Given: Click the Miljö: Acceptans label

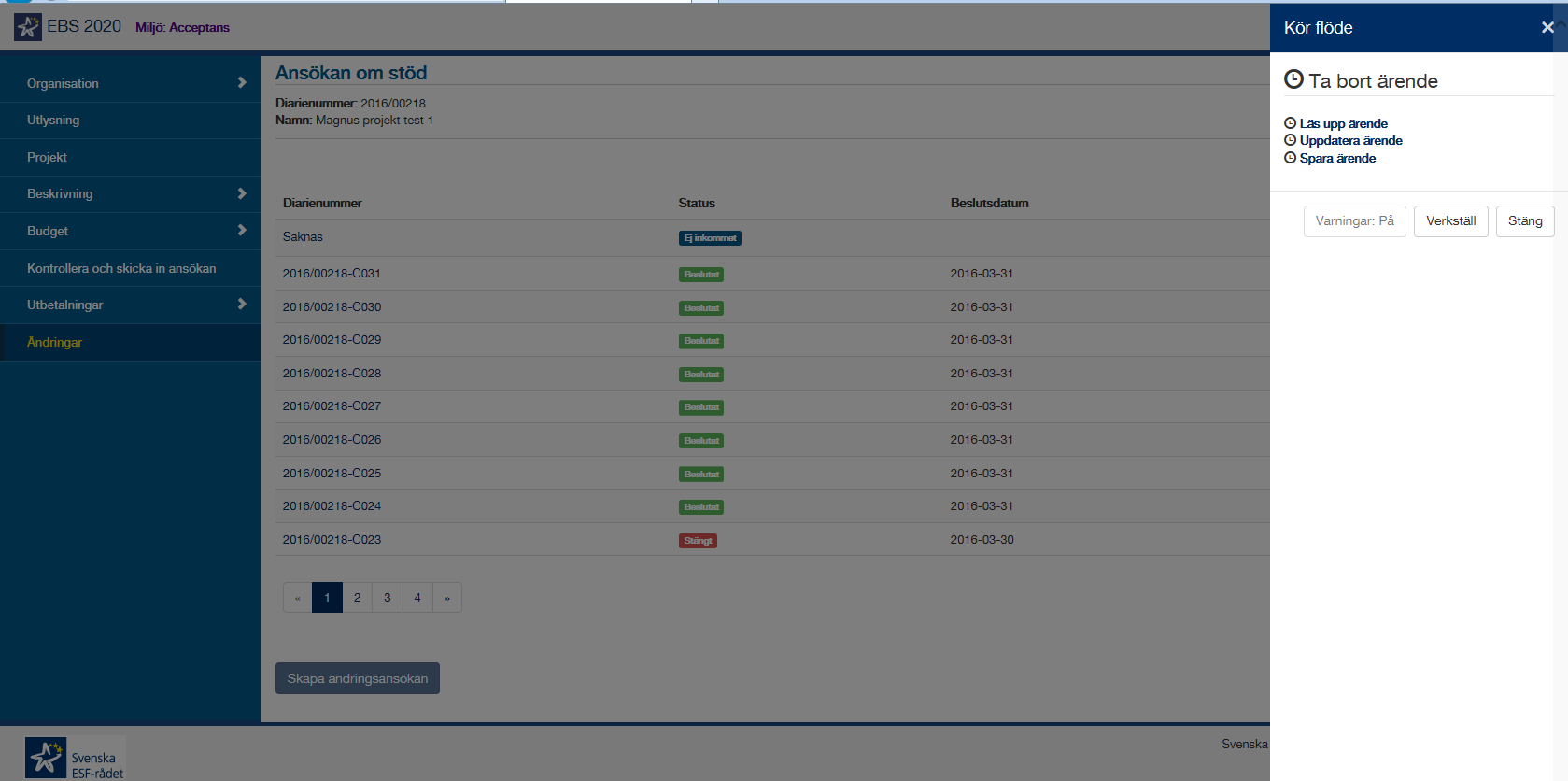Looking at the screenshot, I should 182,28.
